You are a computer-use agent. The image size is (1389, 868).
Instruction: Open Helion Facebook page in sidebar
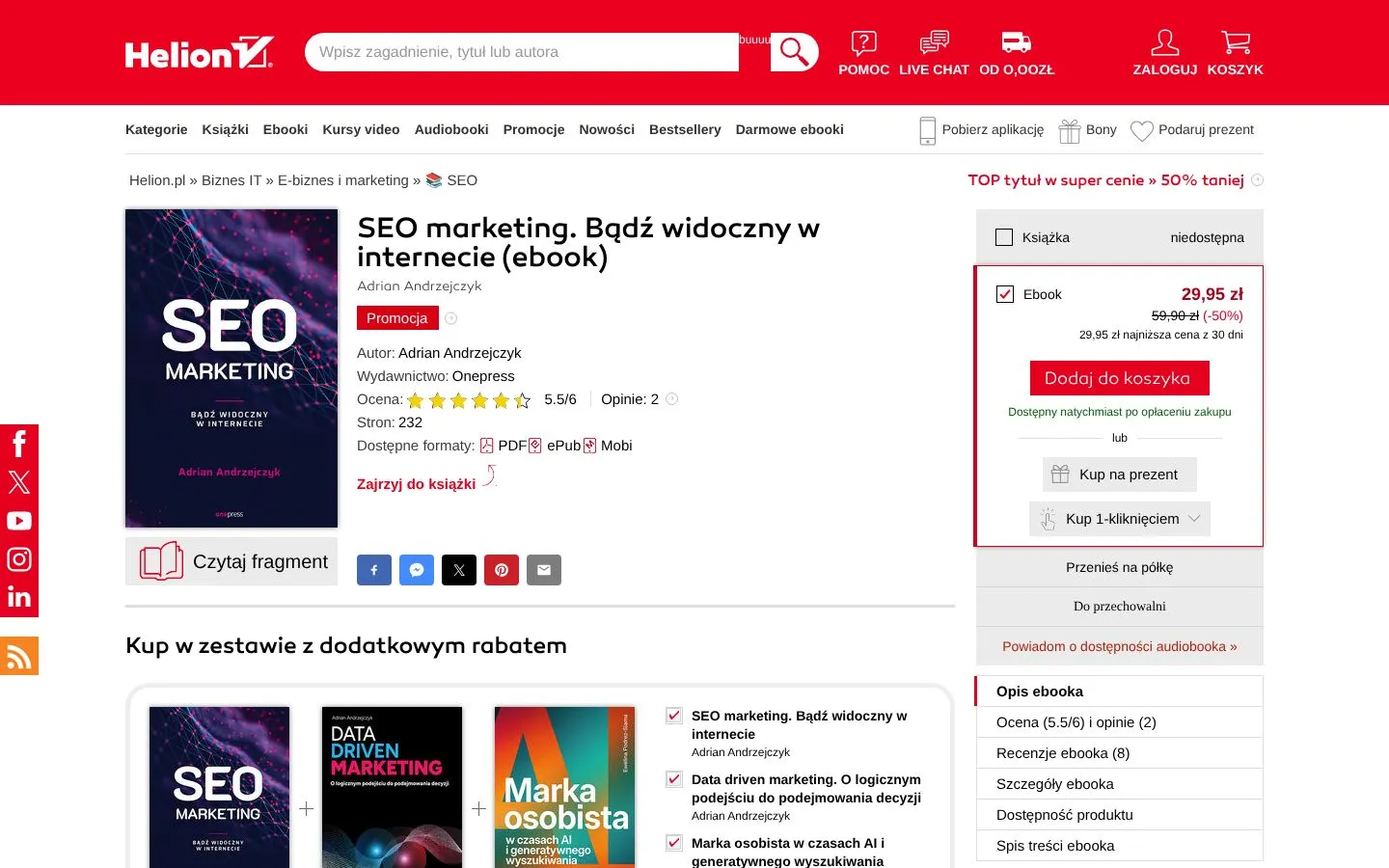tap(19, 444)
